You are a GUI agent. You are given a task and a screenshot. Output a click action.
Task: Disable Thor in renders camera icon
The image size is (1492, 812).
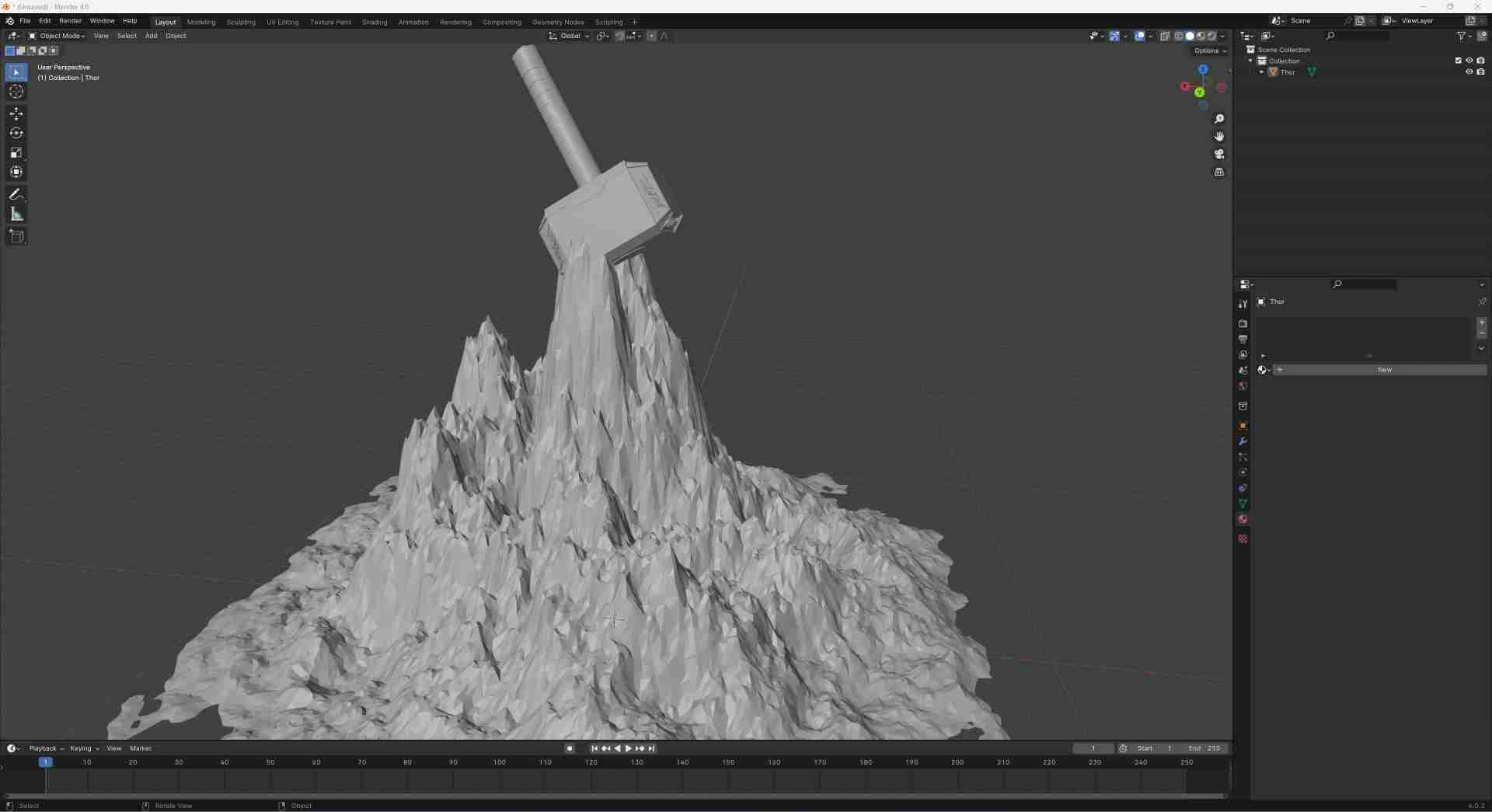pos(1480,72)
